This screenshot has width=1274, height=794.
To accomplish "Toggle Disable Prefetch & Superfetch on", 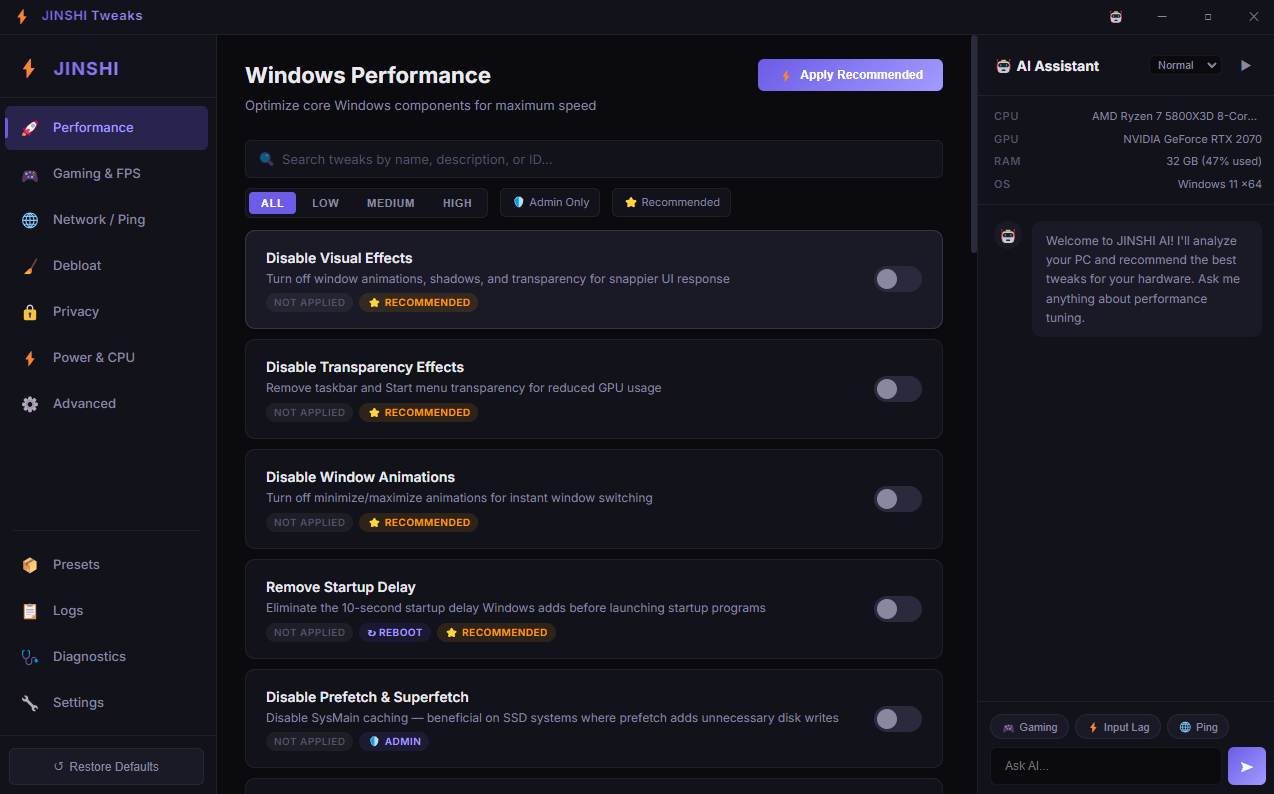I will coord(897,719).
